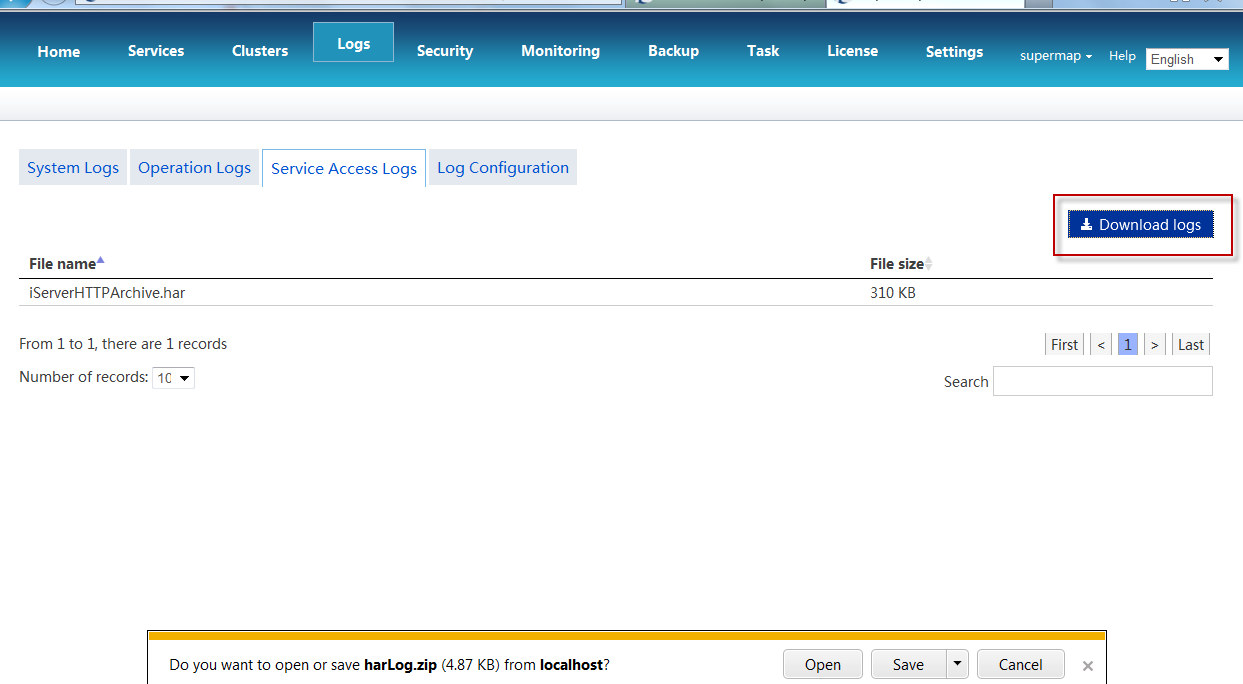The height and width of the screenshot is (684, 1243).
Task: Change the Number of records dropdown
Action: point(173,378)
